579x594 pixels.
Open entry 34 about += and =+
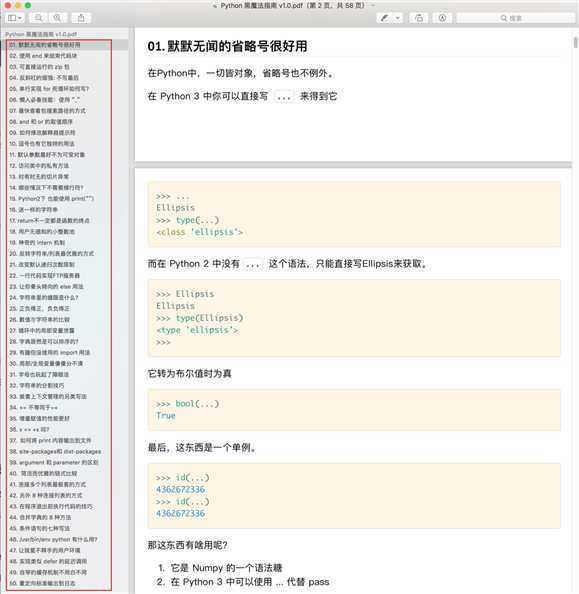pyautogui.click(x=33, y=407)
